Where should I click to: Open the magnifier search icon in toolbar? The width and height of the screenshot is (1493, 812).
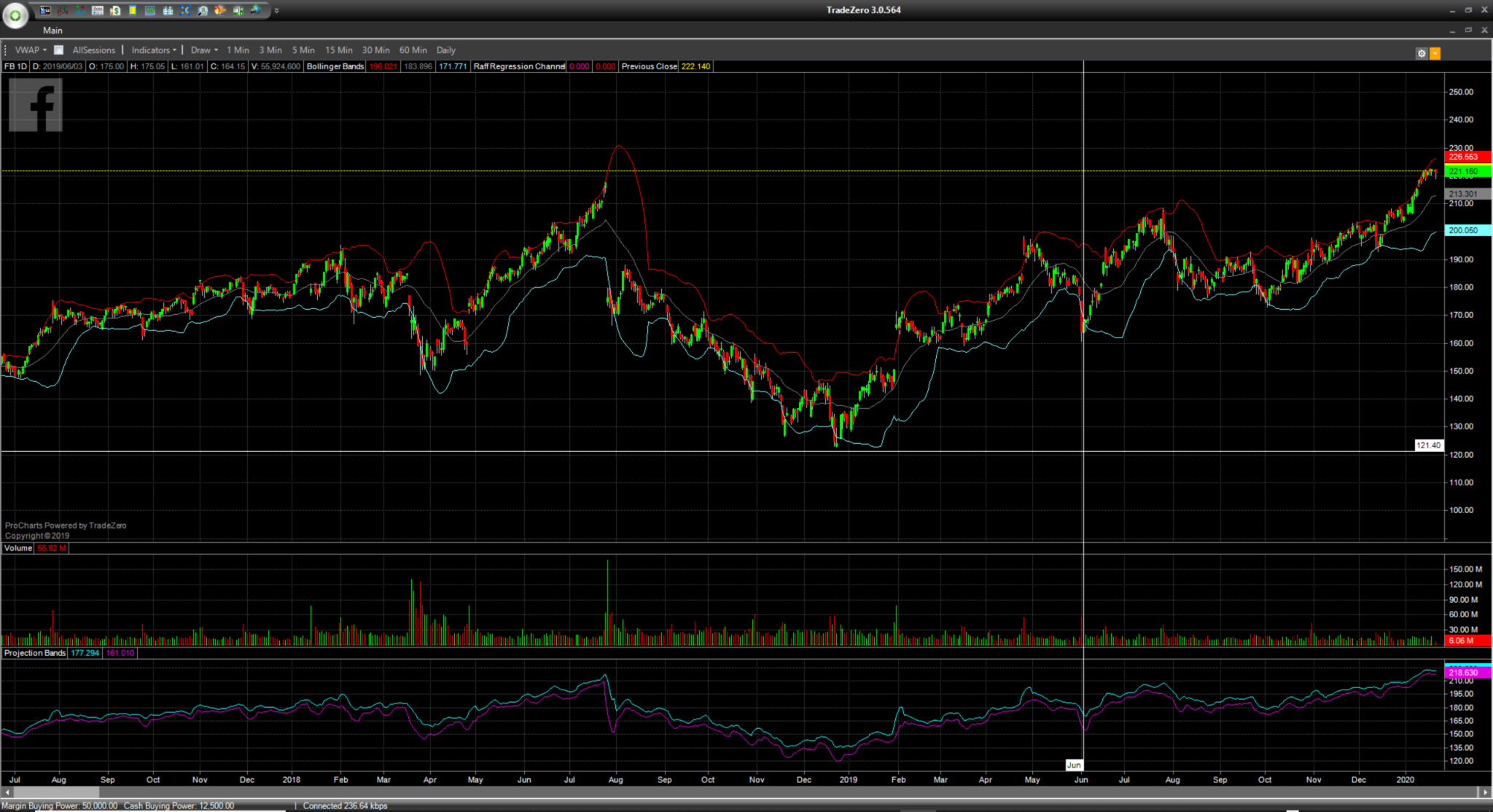(x=203, y=11)
